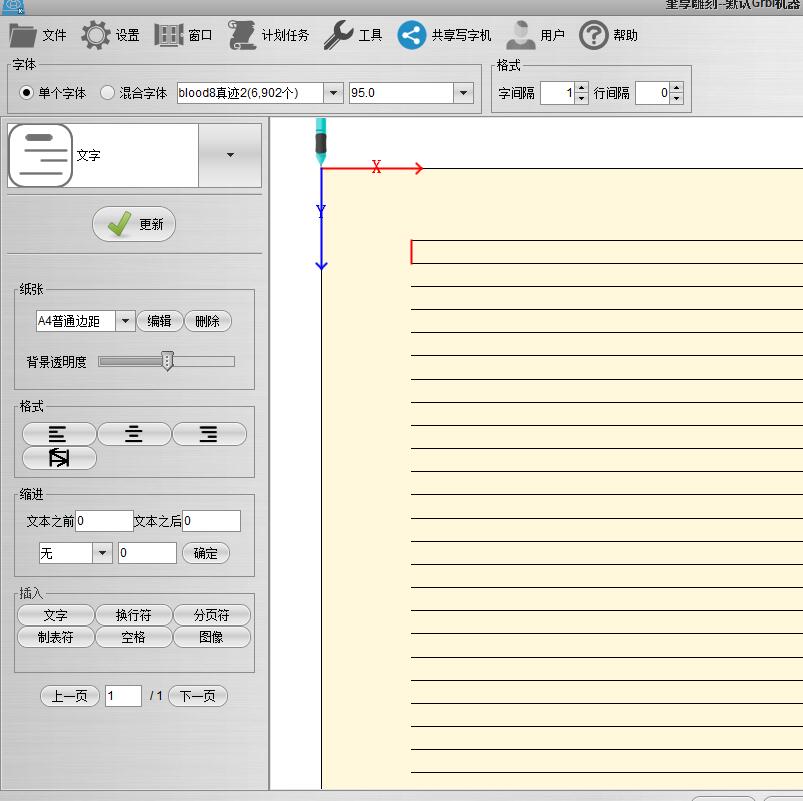Click the indent value field beside 无
This screenshot has width=803, height=801.
click(x=147, y=553)
